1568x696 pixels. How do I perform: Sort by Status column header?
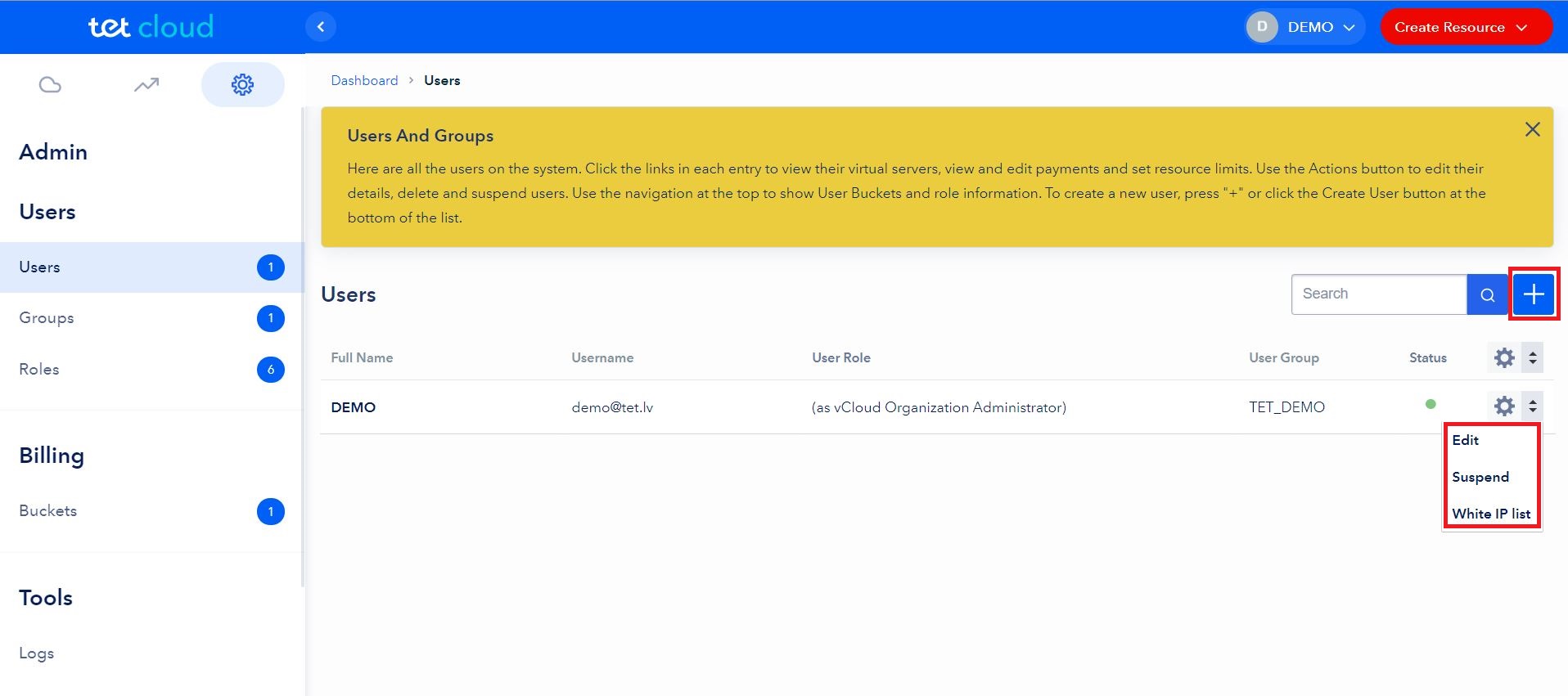pos(1428,357)
